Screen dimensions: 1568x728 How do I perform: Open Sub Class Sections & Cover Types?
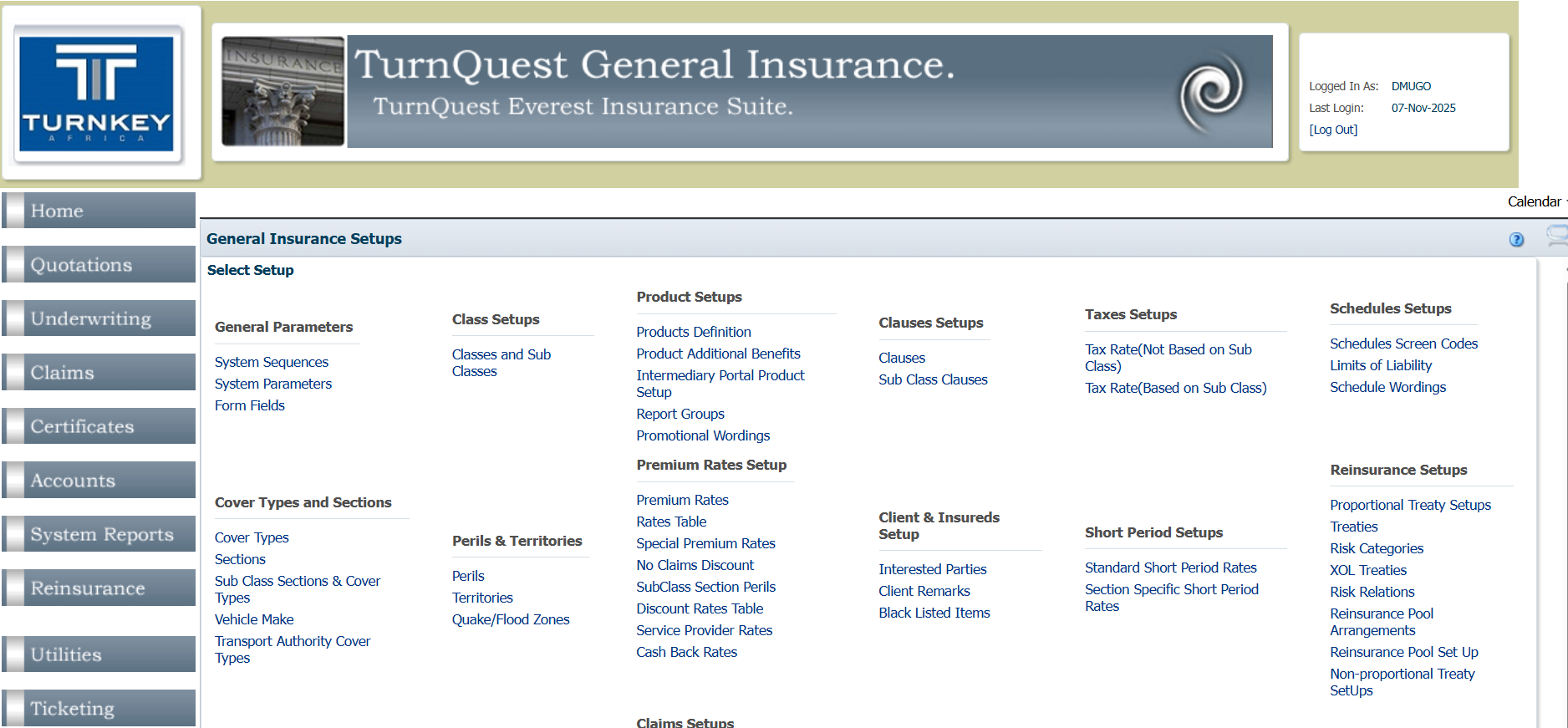(298, 589)
